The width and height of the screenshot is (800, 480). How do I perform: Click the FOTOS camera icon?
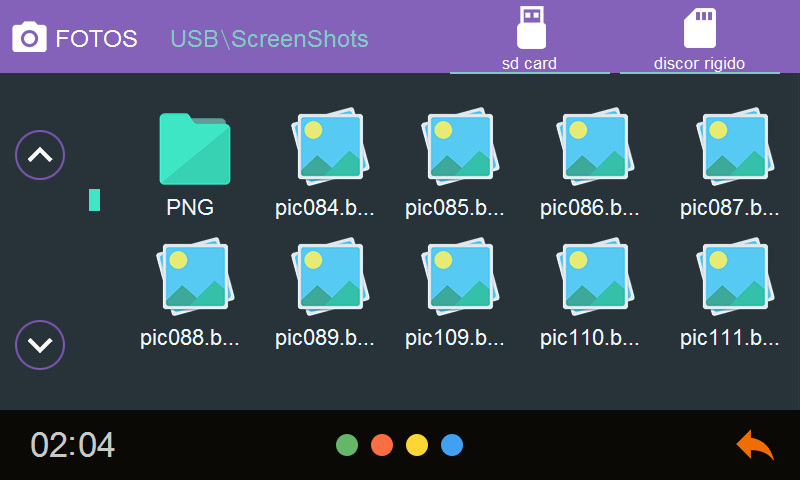click(x=29, y=37)
